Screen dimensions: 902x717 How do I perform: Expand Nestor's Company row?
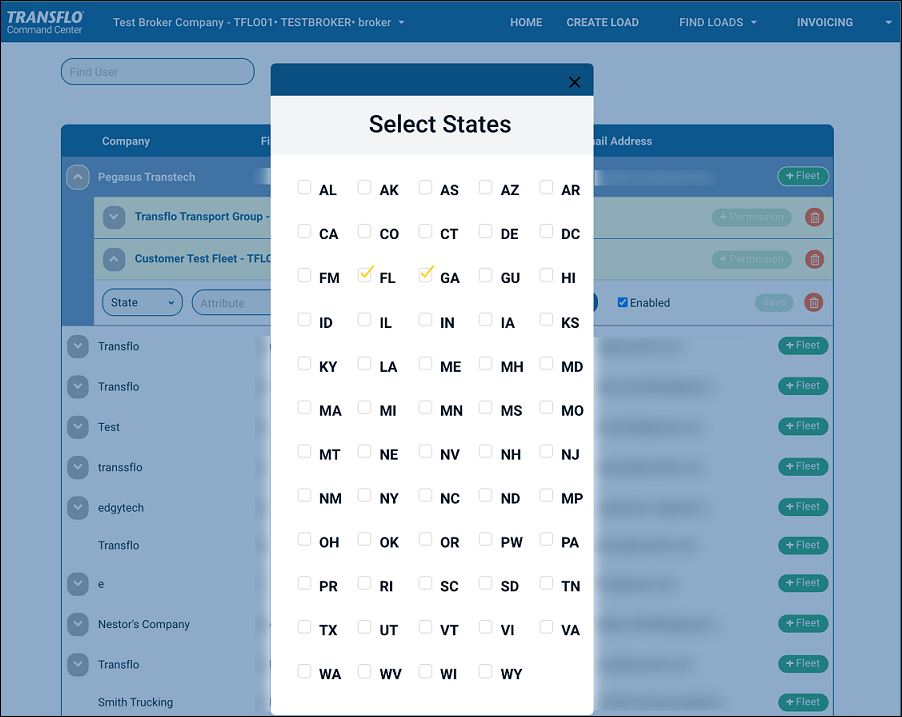click(78, 624)
